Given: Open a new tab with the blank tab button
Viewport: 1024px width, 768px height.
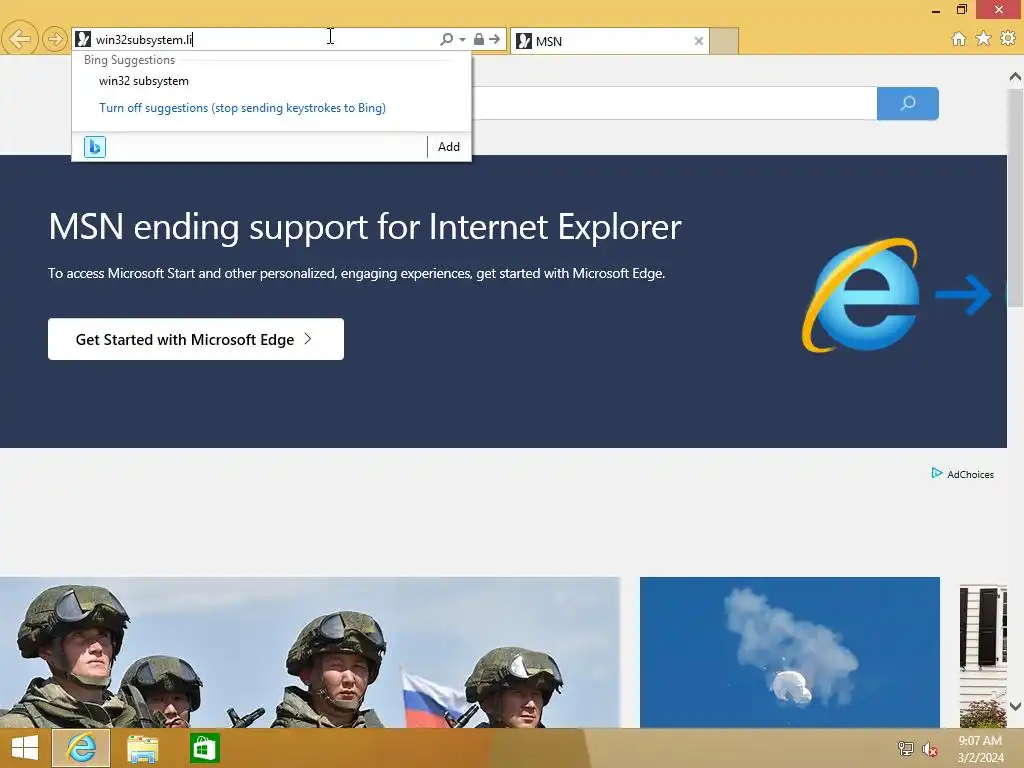Looking at the screenshot, I should click(724, 41).
